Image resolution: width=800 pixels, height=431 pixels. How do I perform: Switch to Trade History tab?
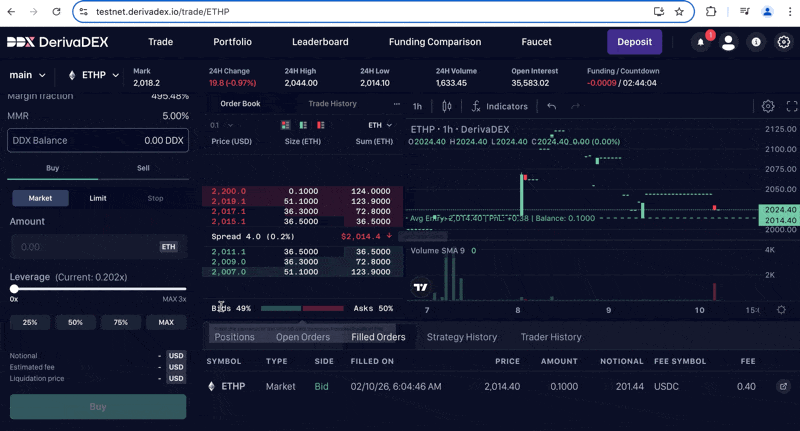[332, 104]
